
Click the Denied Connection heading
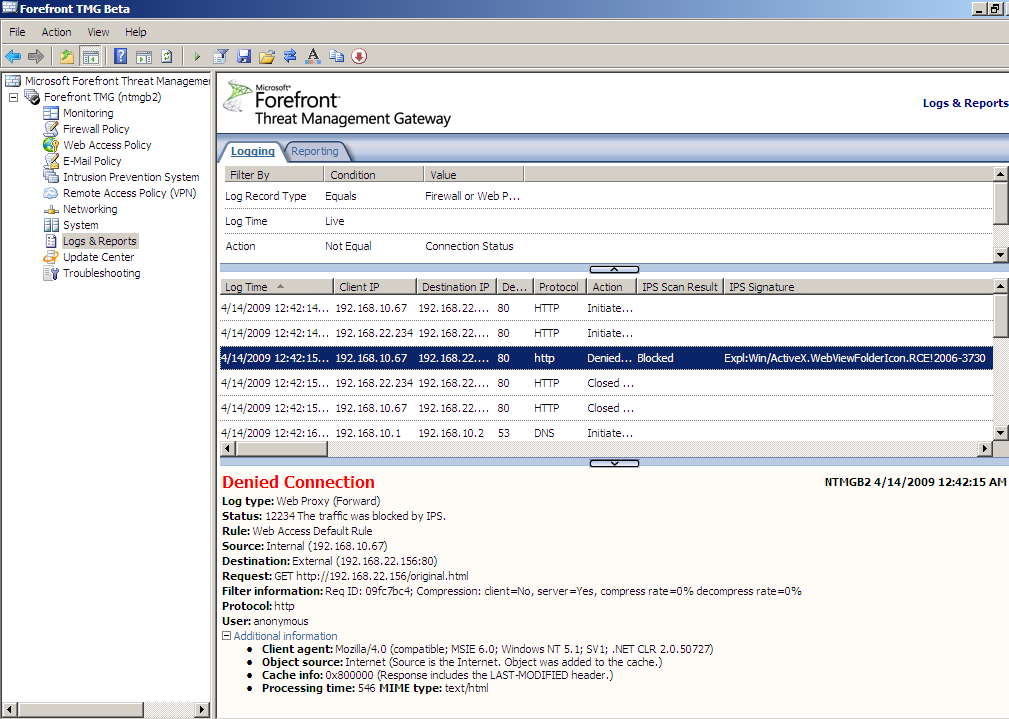point(298,482)
